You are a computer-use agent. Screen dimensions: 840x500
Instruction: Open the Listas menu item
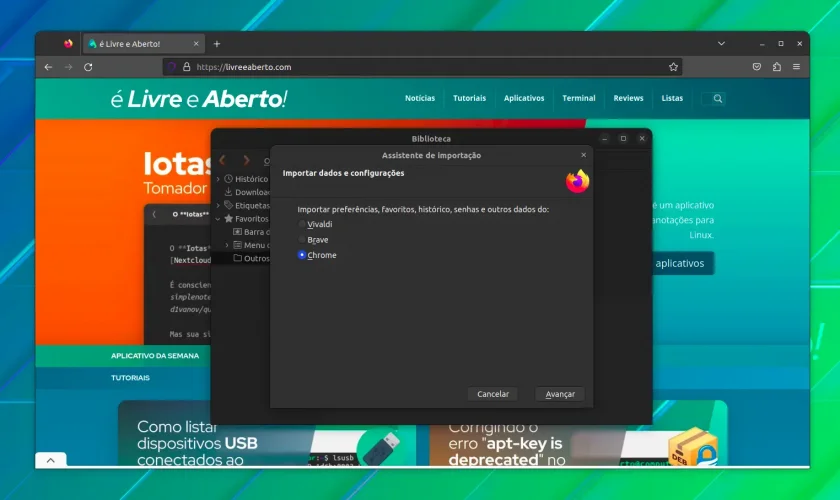(x=672, y=98)
